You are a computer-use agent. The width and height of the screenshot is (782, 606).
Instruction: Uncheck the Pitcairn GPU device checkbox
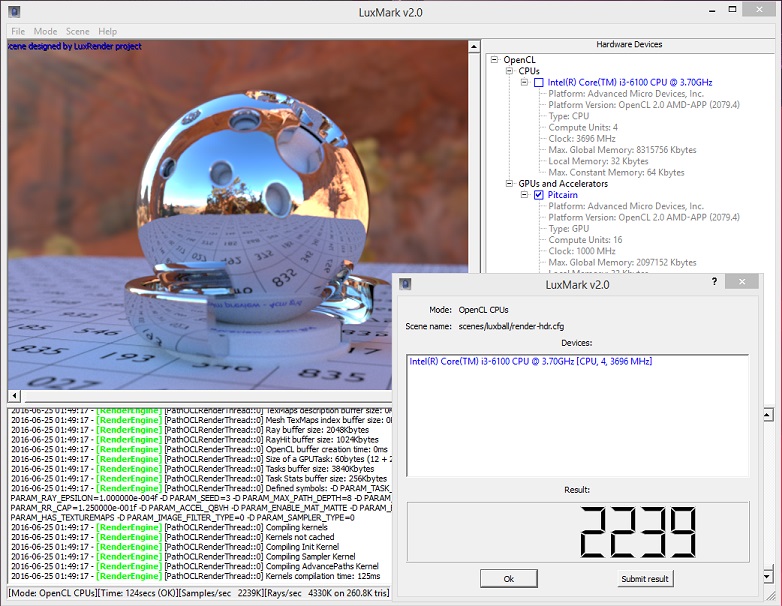tap(539, 195)
